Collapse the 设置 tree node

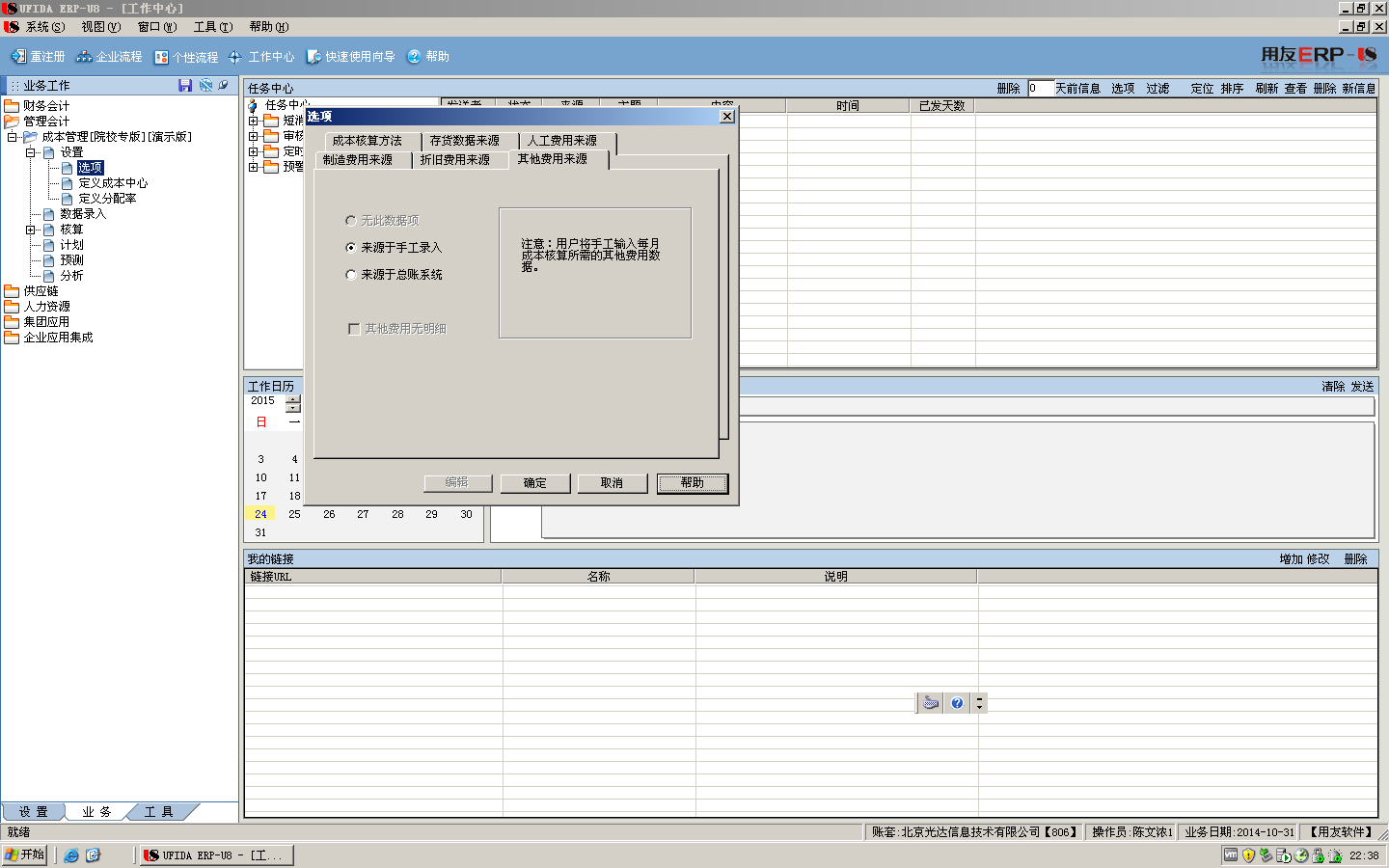tap(31, 152)
